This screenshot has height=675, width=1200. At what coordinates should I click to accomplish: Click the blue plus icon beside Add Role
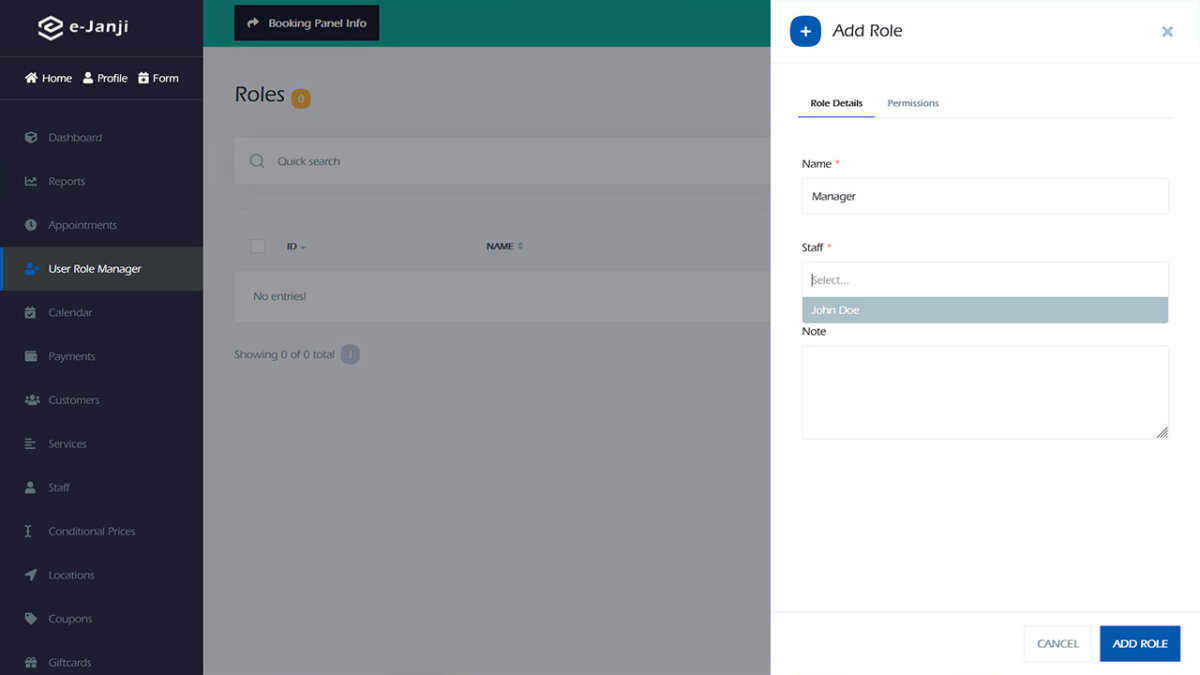pyautogui.click(x=806, y=31)
